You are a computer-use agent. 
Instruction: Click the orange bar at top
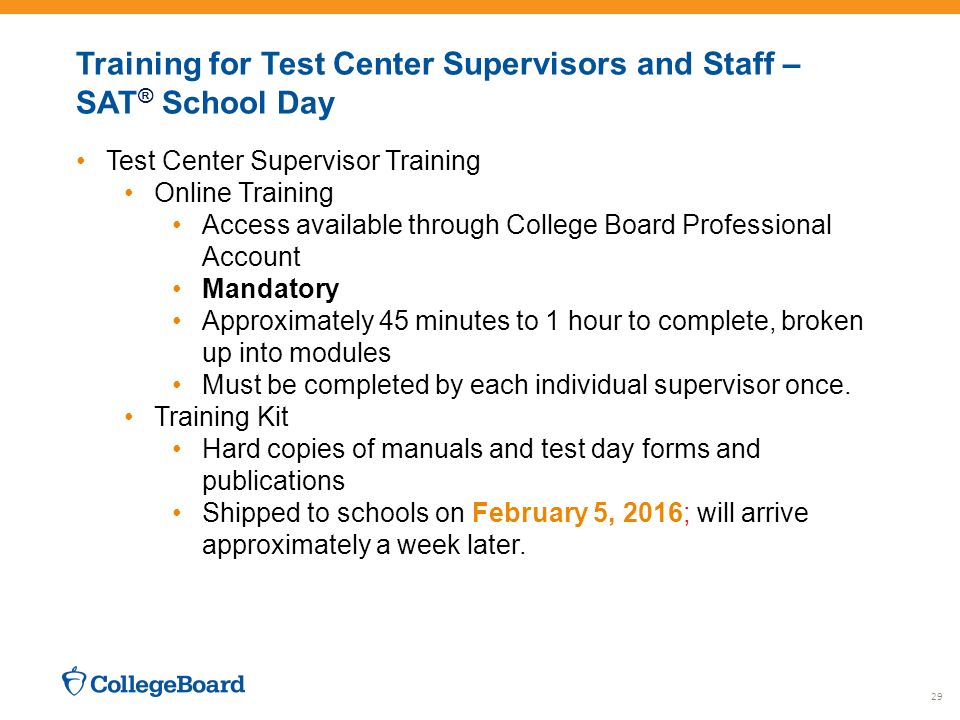coord(480,7)
